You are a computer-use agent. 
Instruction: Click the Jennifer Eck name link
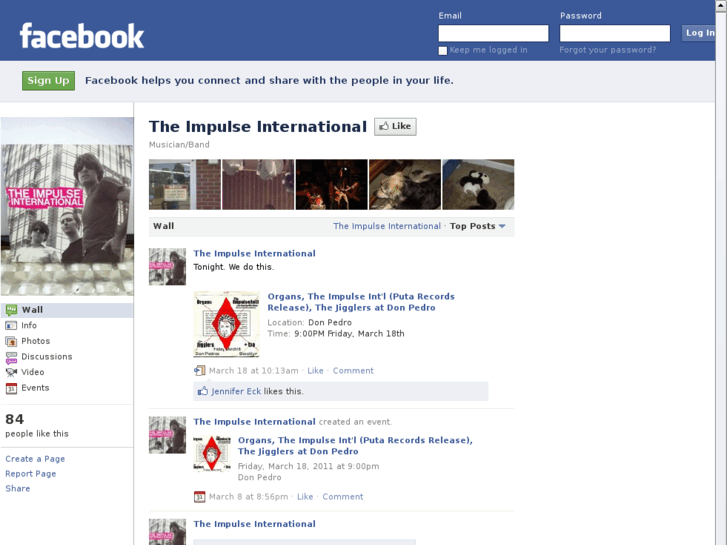pyautogui.click(x=236, y=391)
